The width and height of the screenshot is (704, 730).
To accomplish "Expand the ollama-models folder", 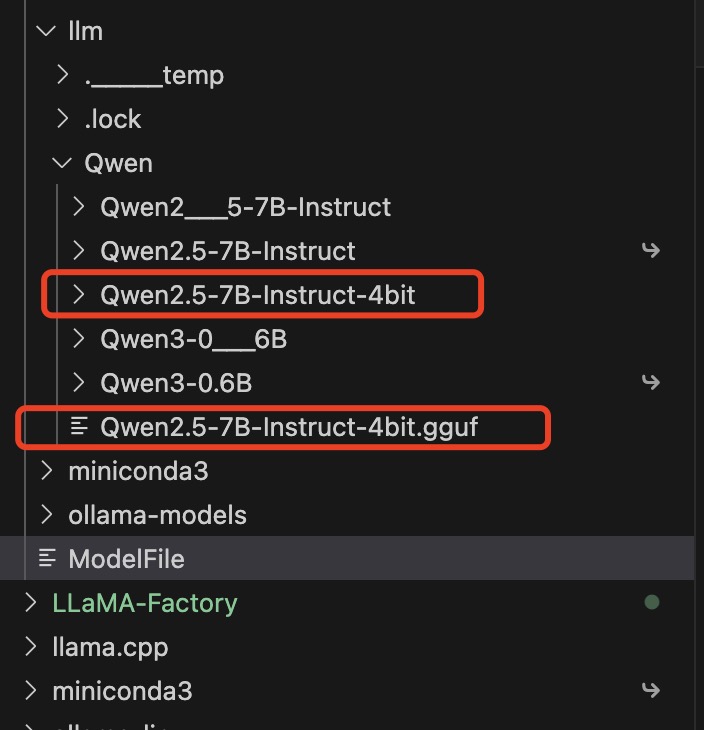I will [x=157, y=515].
